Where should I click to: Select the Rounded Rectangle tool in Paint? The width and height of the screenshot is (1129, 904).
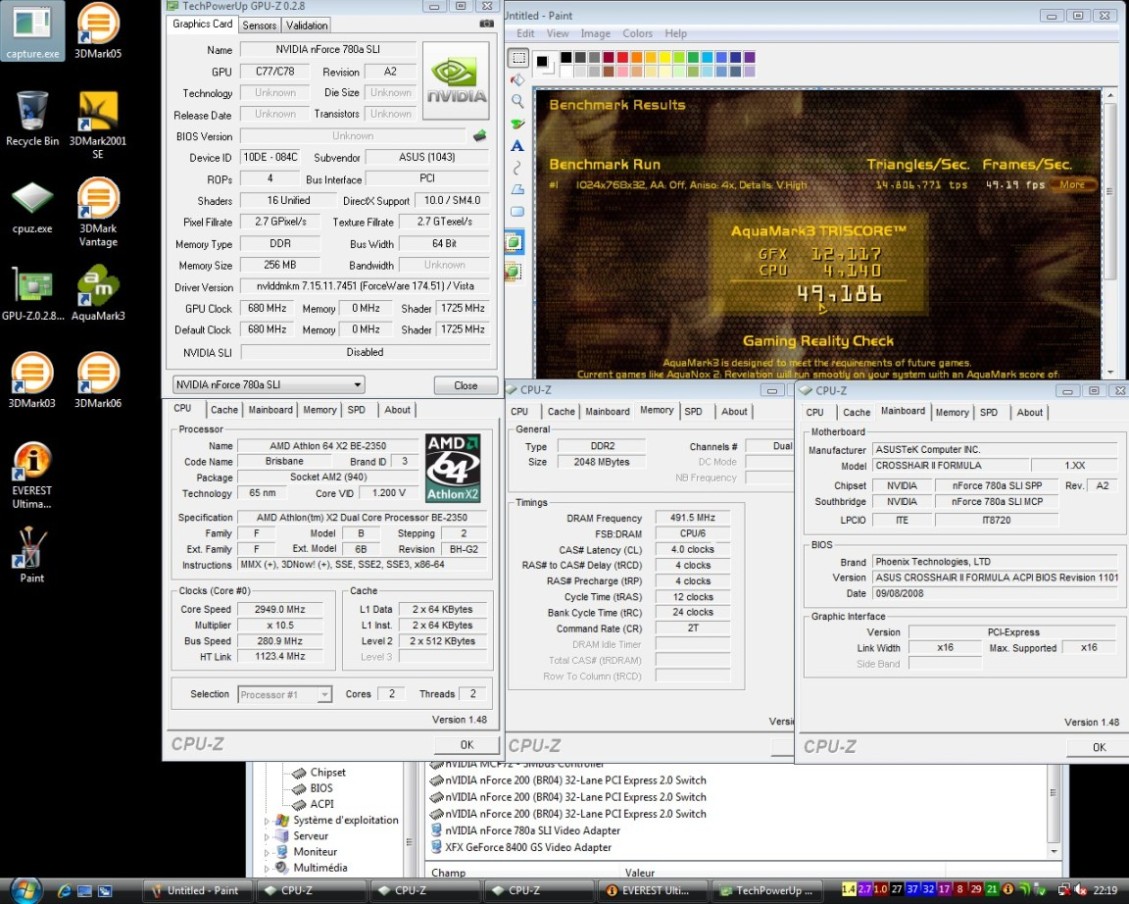(518, 212)
